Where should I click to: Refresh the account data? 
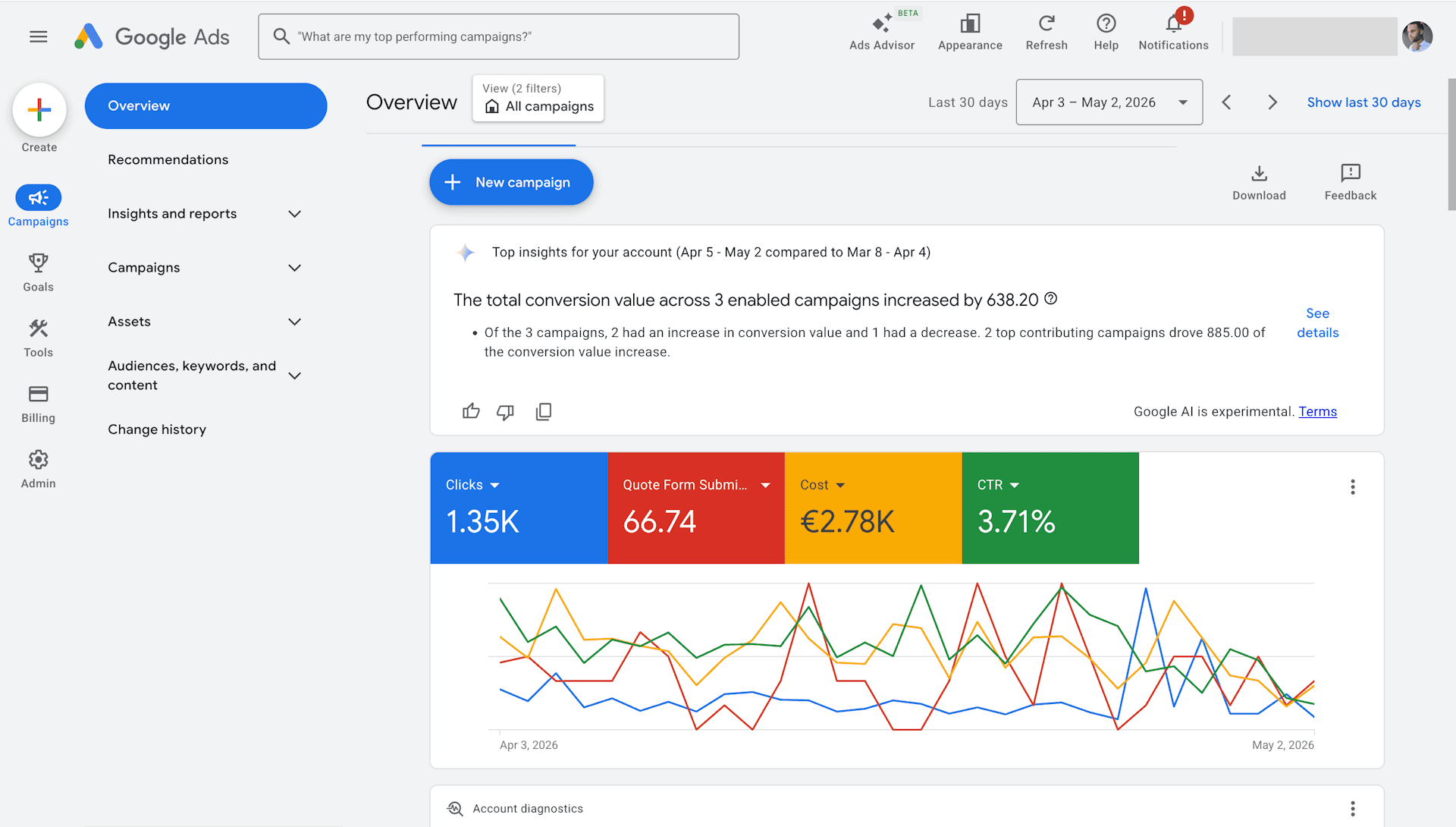coord(1046,33)
